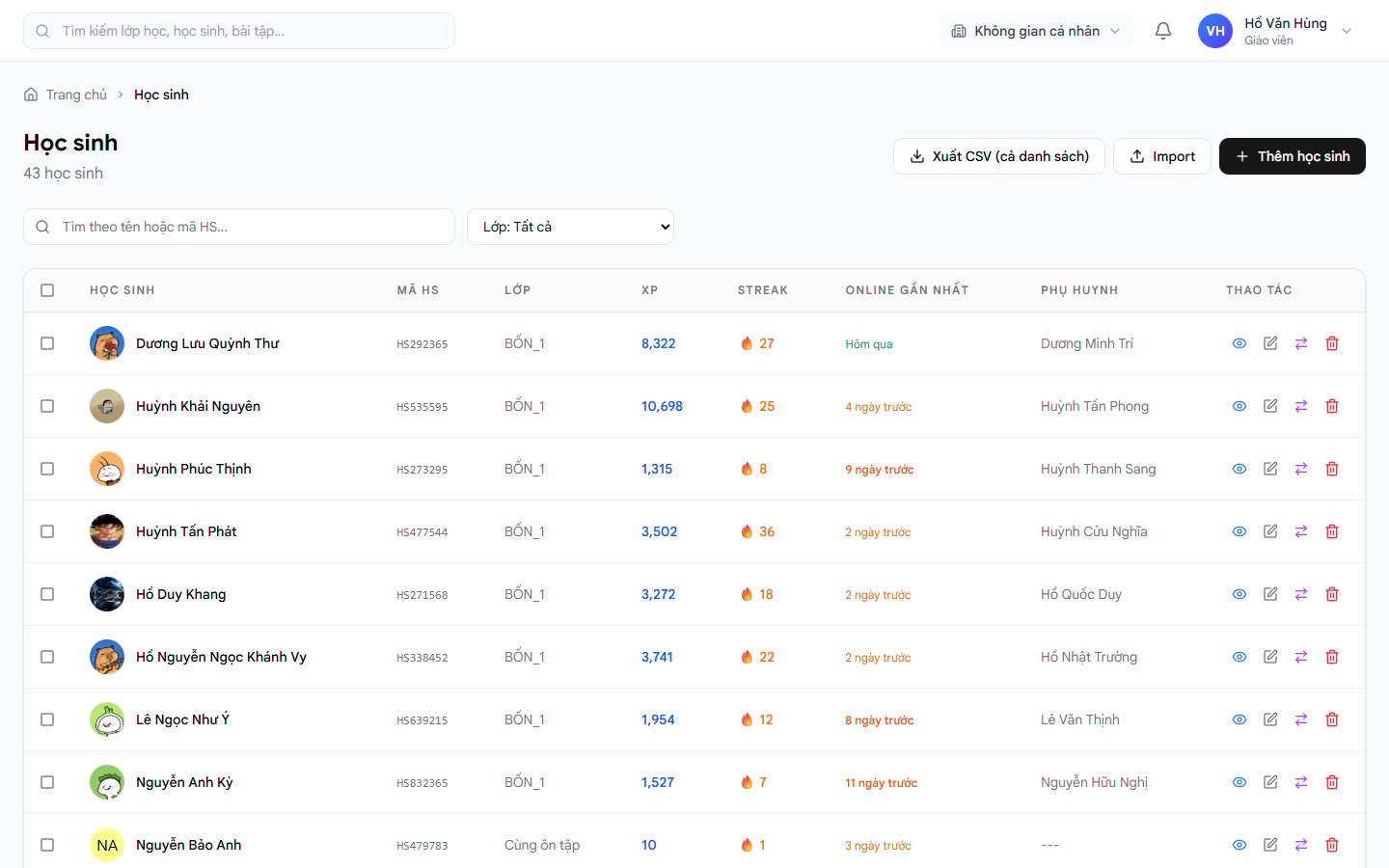Click the 11 ngày trước status
This screenshot has width=1389, height=868.
[x=881, y=783]
